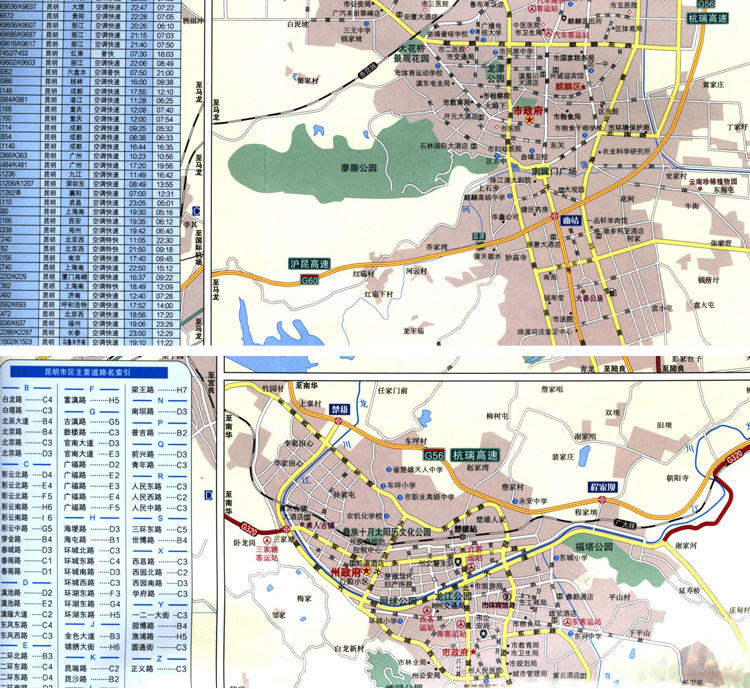Click the 深圳东 destination in timetable
Viewport: 750px width, 689px height.
tap(76, 184)
